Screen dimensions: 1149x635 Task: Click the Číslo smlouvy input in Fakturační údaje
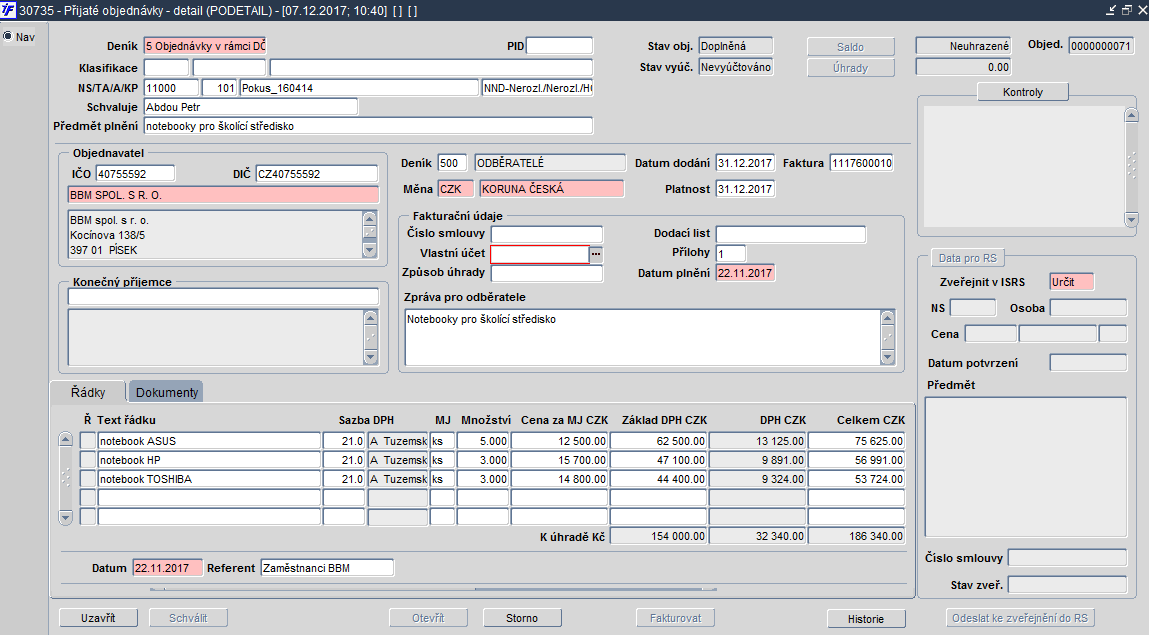(546, 235)
